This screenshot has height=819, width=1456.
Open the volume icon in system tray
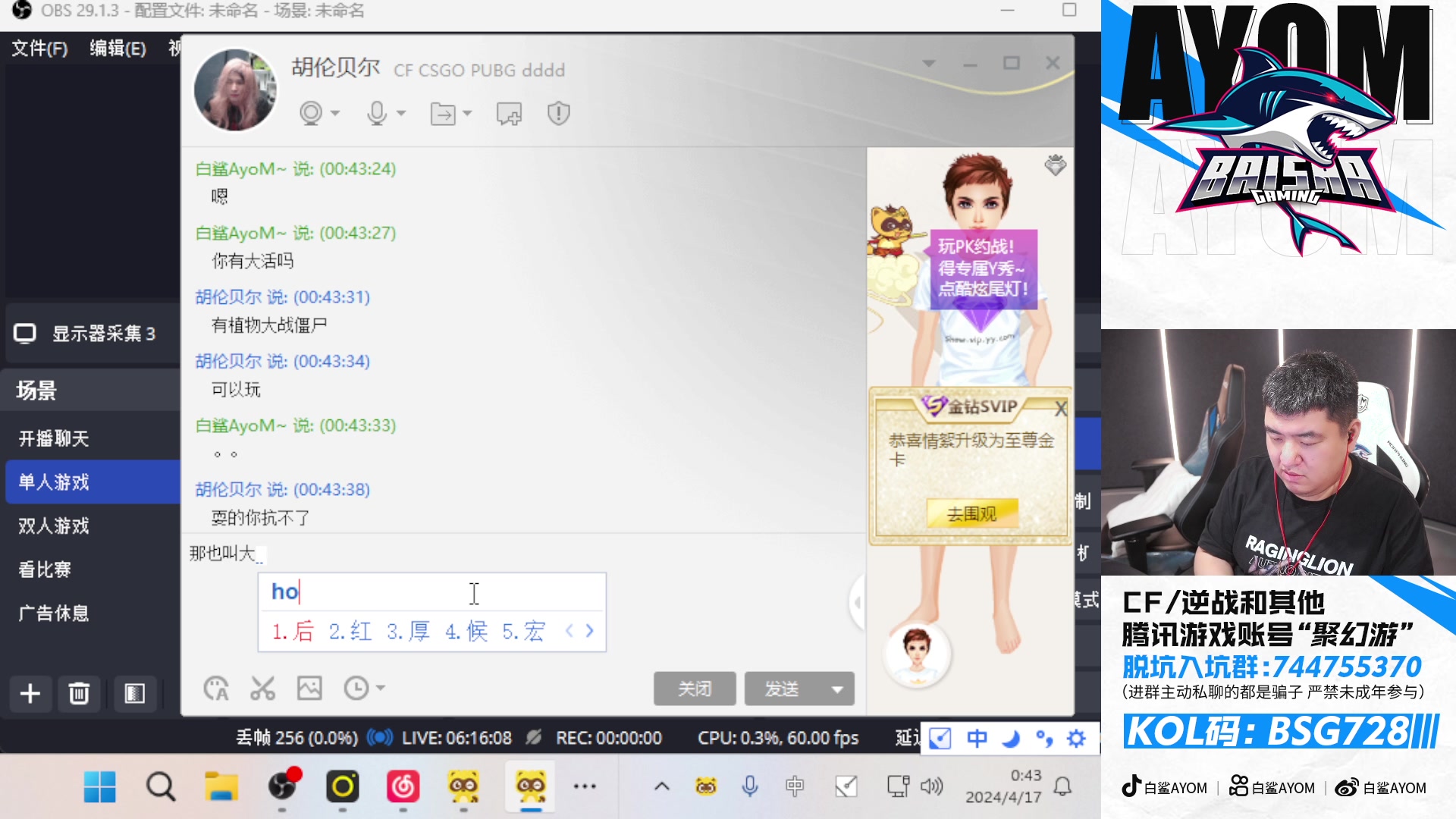(932, 787)
